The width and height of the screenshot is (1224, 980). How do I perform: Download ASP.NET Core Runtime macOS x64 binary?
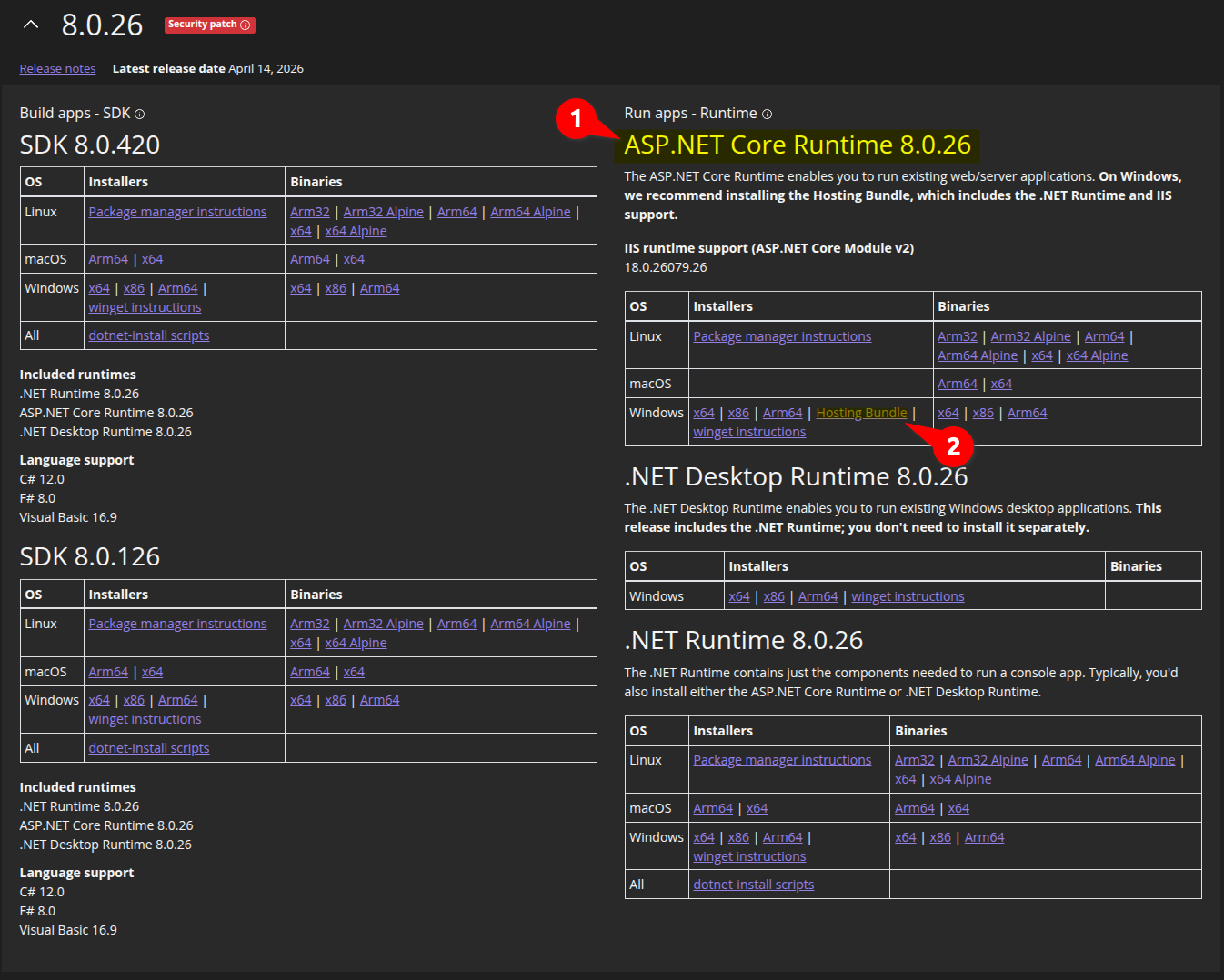(1001, 384)
